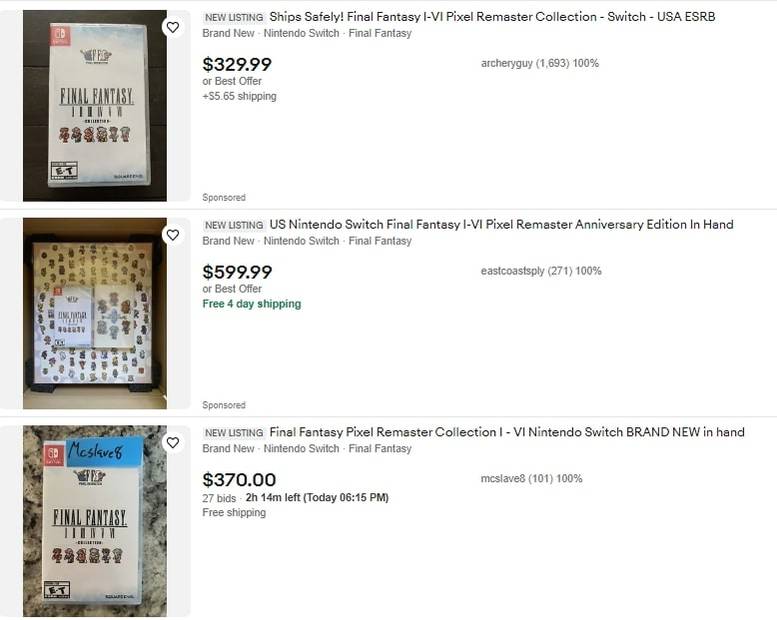Toggle watchlist heart on the mcslave8 listing
The image size is (777, 620).
[x=173, y=443]
